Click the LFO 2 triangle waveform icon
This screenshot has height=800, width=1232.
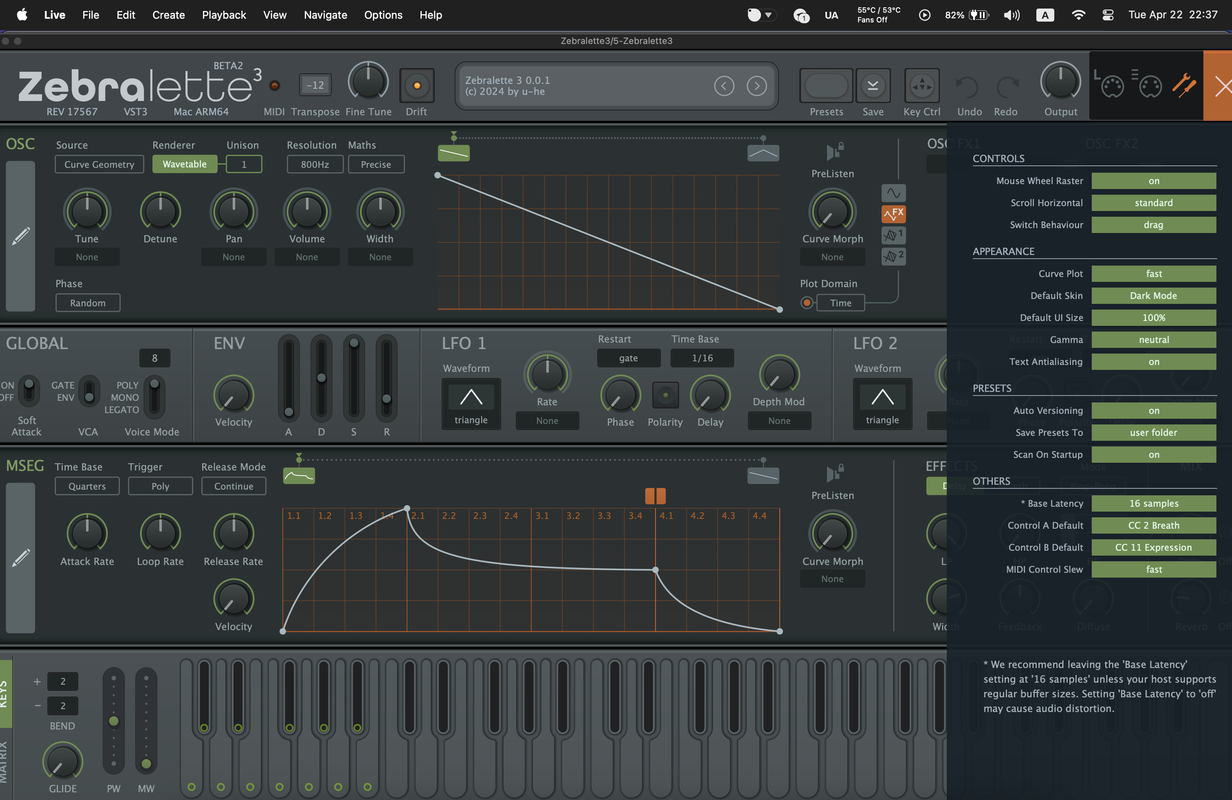tap(882, 396)
